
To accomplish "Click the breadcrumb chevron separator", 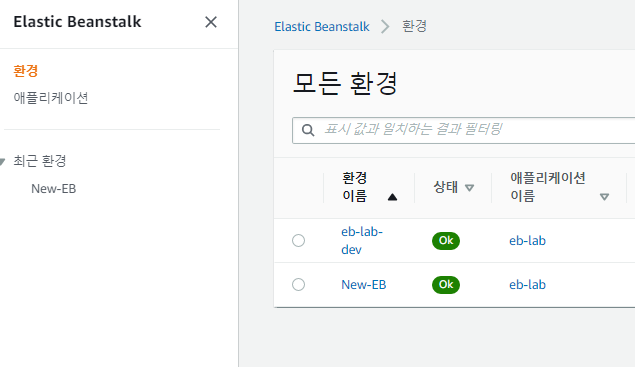I will pyautogui.click(x=385, y=27).
